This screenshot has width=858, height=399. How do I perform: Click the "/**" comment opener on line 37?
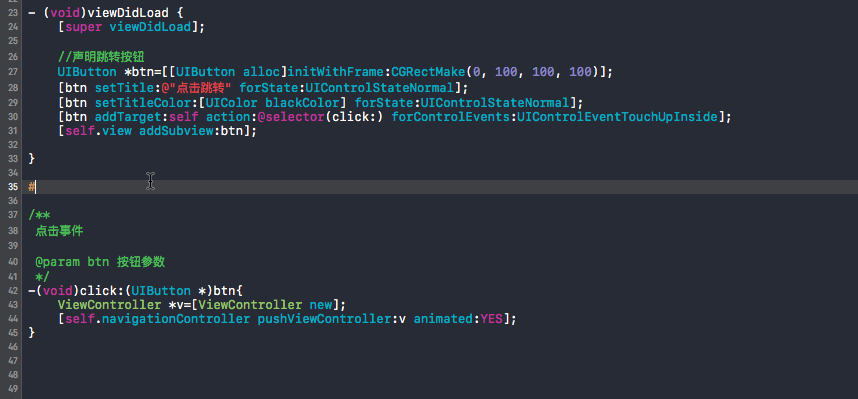click(x=39, y=216)
